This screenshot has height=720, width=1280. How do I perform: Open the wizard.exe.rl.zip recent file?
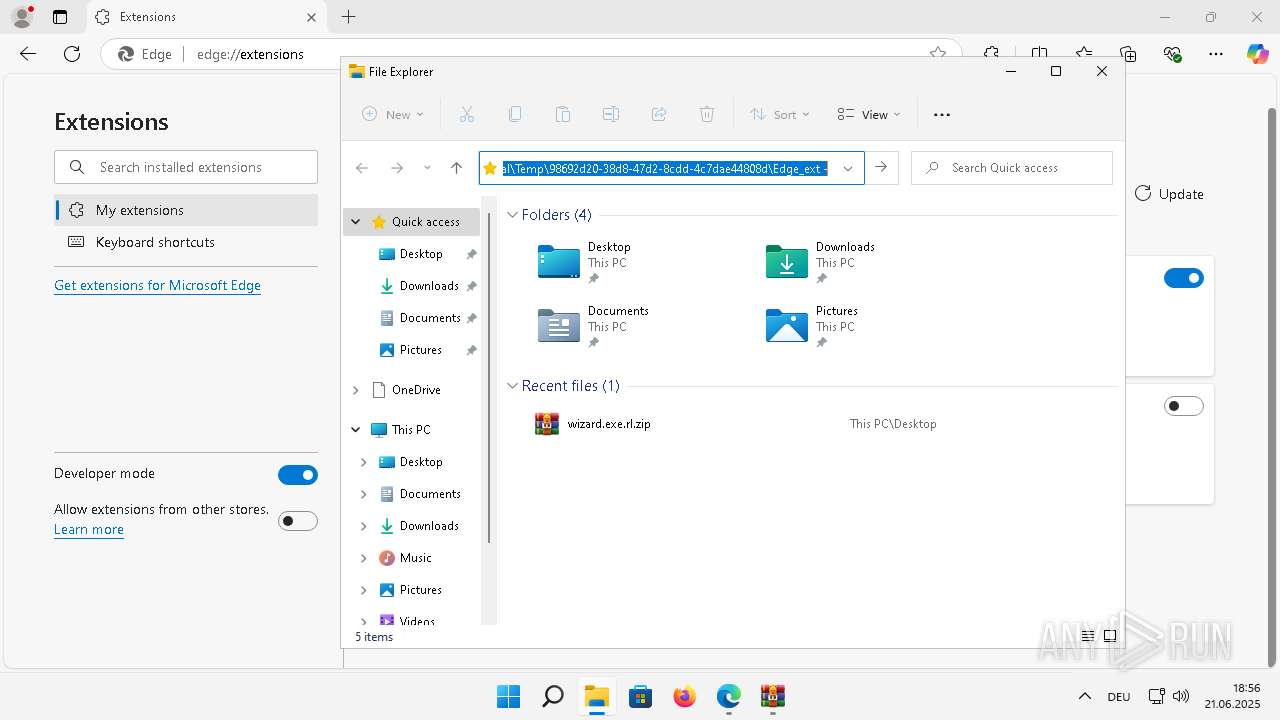pyautogui.click(x=608, y=424)
